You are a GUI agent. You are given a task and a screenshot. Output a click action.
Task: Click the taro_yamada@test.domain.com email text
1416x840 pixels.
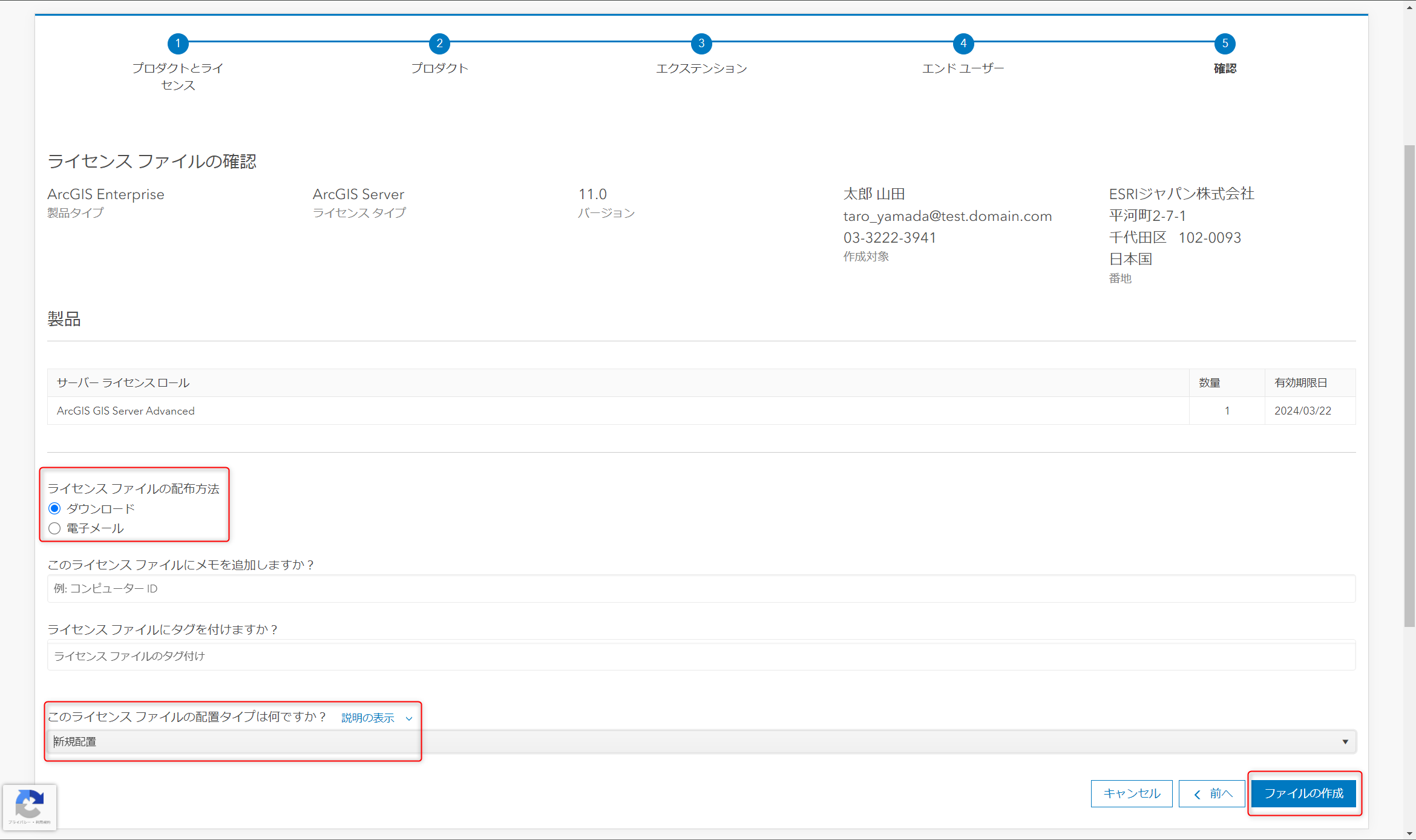(x=948, y=216)
